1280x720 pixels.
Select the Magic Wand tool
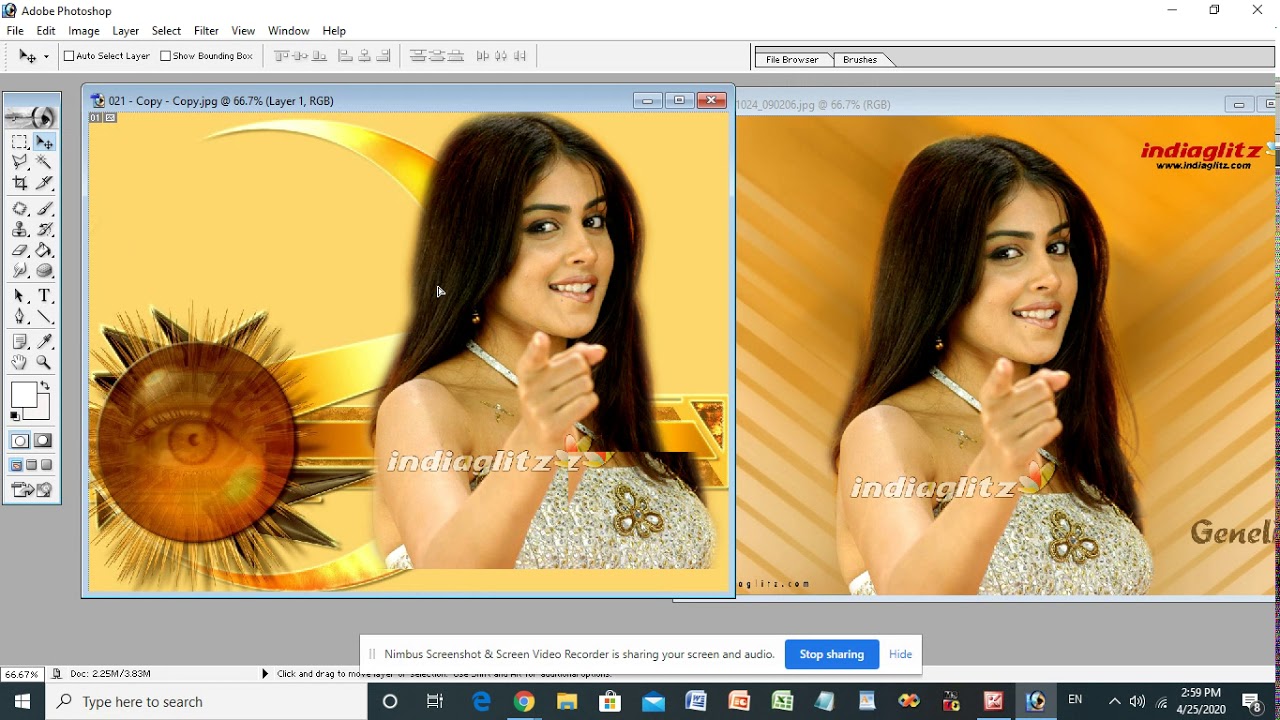click(x=44, y=162)
